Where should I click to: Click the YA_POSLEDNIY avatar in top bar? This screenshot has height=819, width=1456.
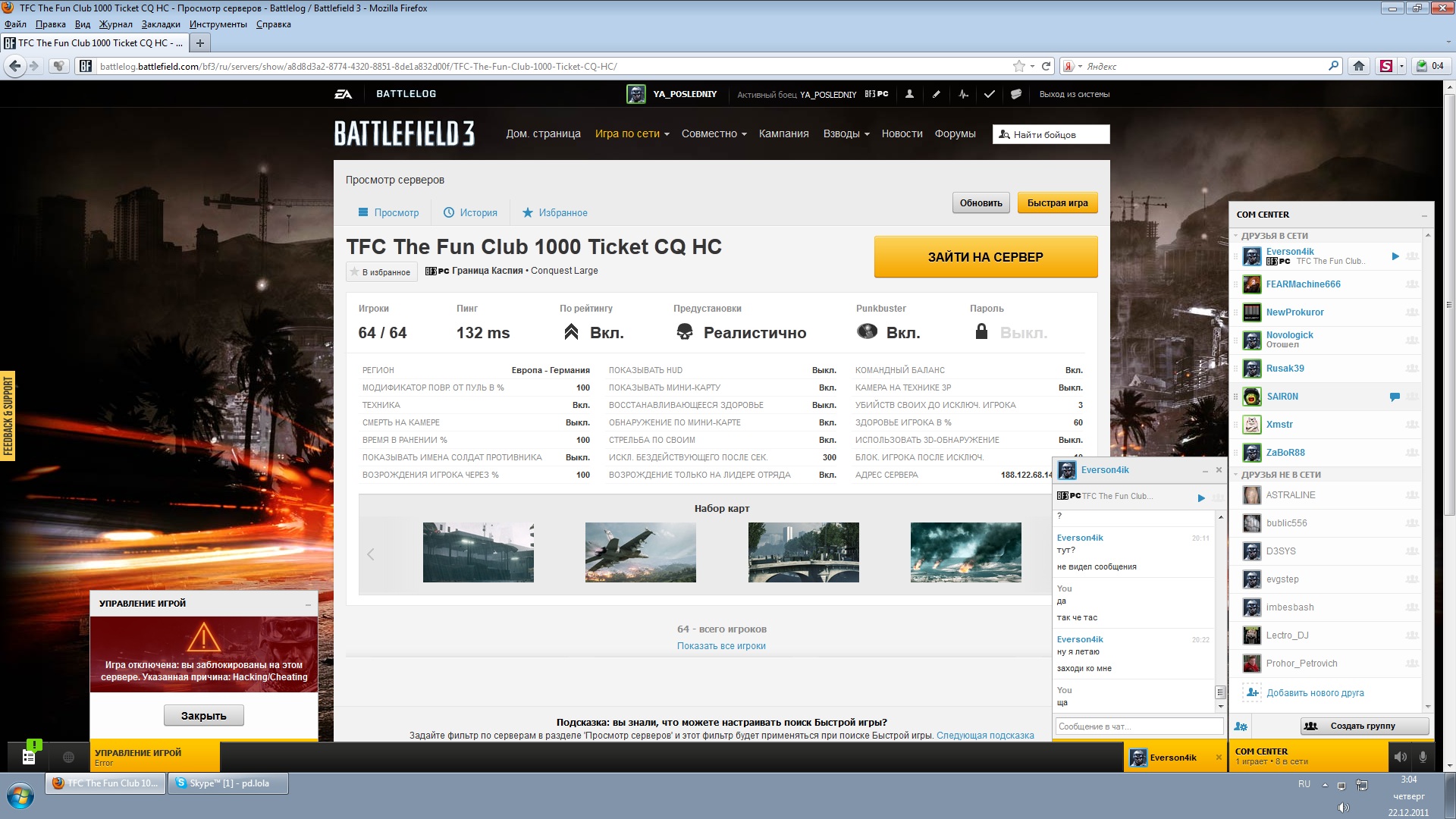coord(635,94)
